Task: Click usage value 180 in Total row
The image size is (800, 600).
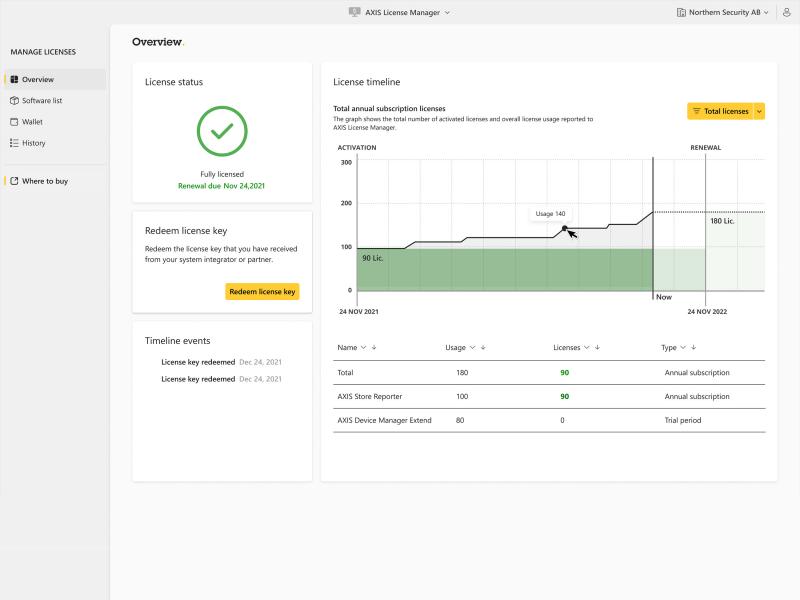Action: click(462, 372)
